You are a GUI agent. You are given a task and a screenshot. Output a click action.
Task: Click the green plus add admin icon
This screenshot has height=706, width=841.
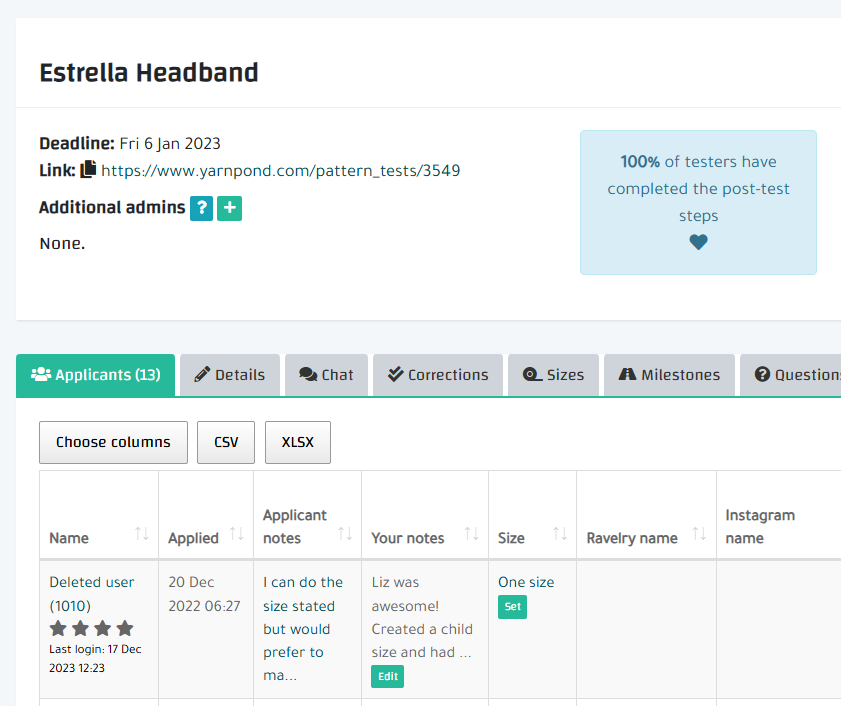[x=229, y=208]
